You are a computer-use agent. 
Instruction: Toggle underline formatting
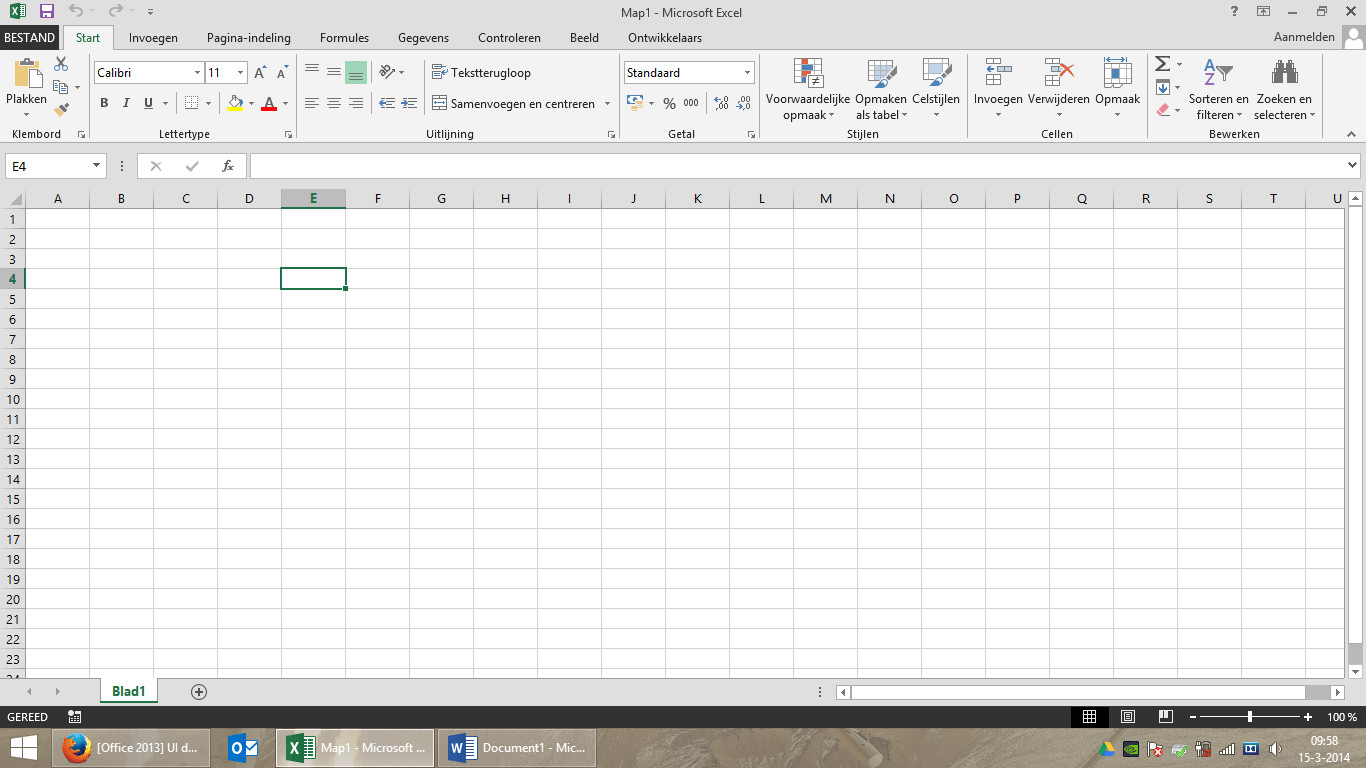[148, 103]
